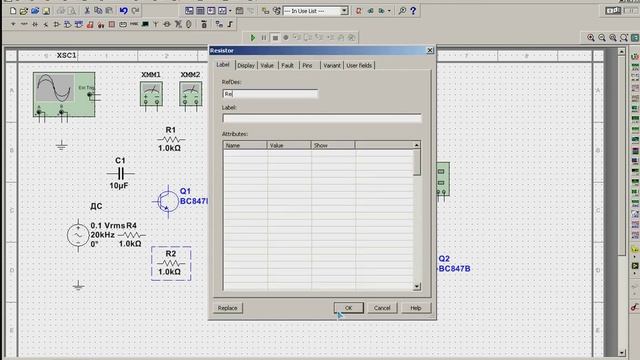Open the In Use List dropdown
This screenshot has height=360, width=640.
point(344,11)
